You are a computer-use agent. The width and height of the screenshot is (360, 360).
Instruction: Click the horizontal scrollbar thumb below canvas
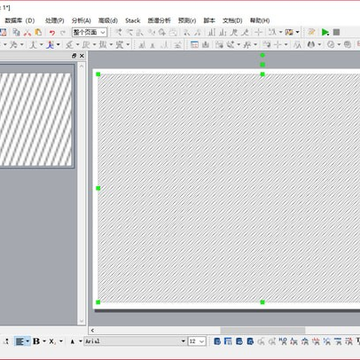click(x=263, y=330)
